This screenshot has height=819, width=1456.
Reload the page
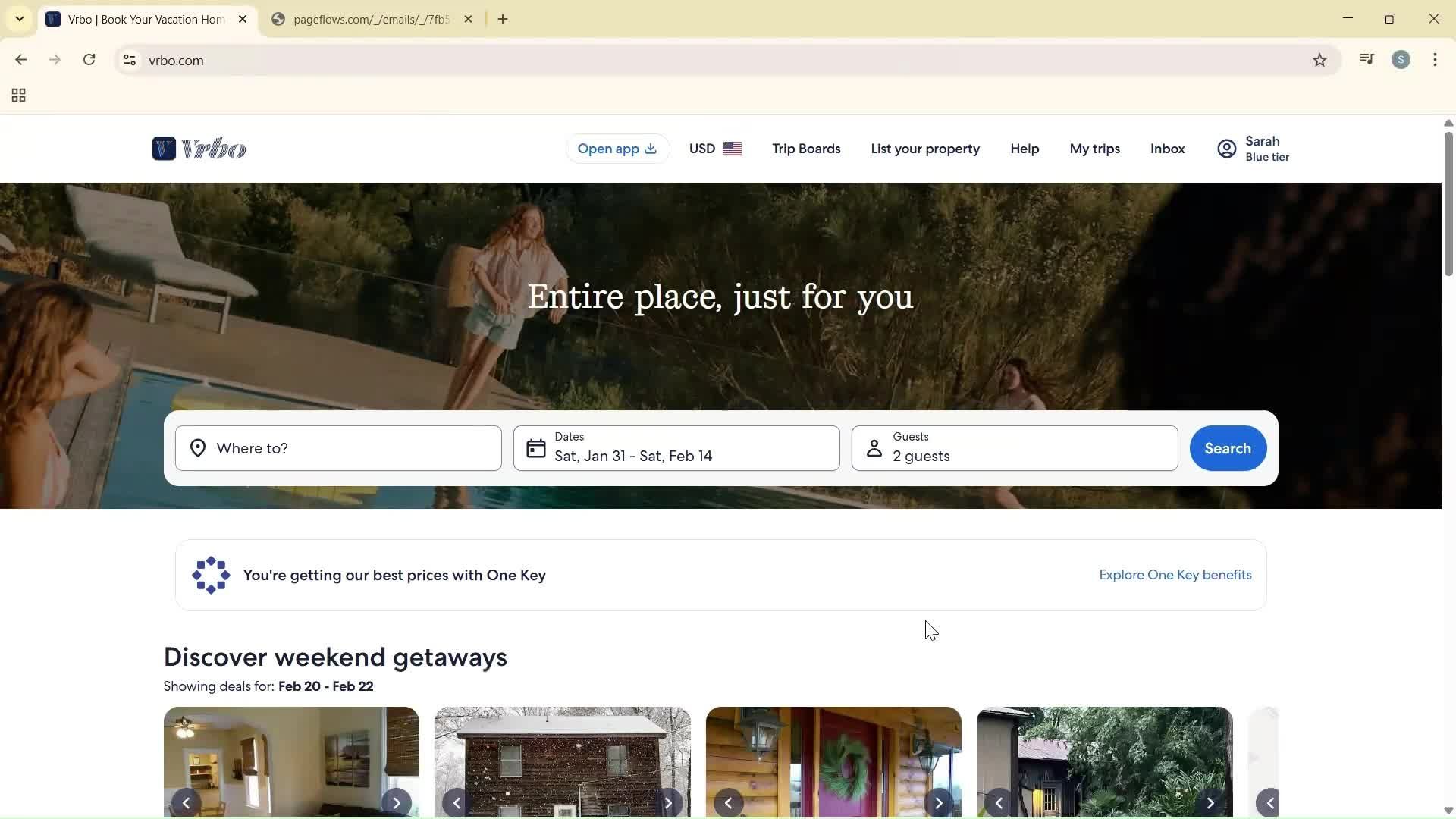[89, 59]
